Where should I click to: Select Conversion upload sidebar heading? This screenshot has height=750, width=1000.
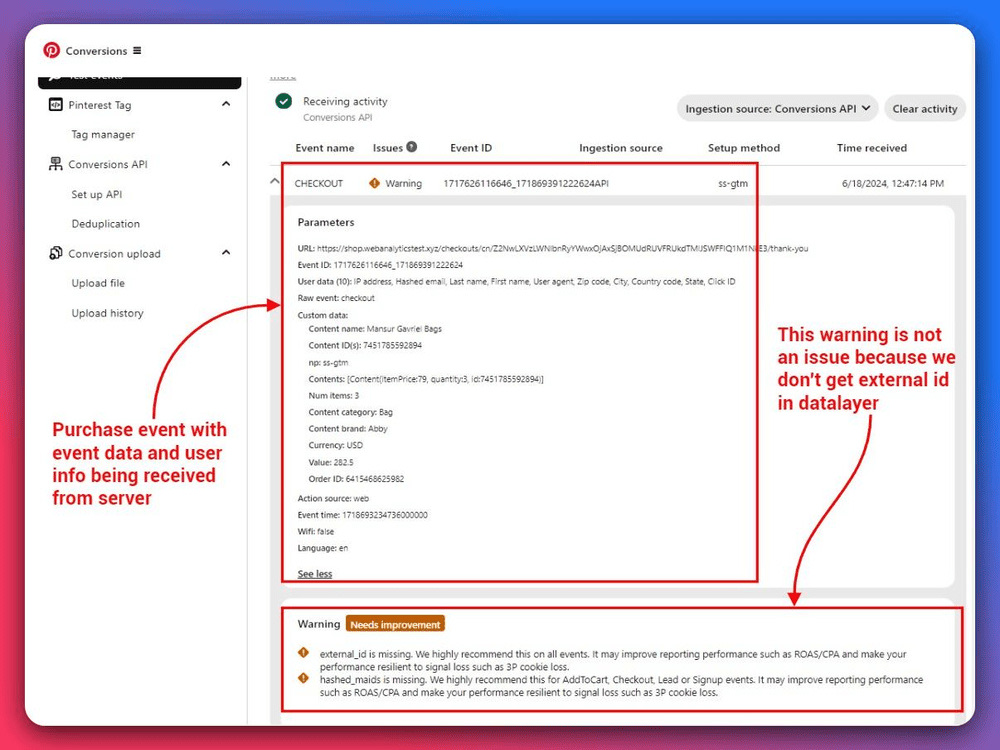(x=115, y=254)
